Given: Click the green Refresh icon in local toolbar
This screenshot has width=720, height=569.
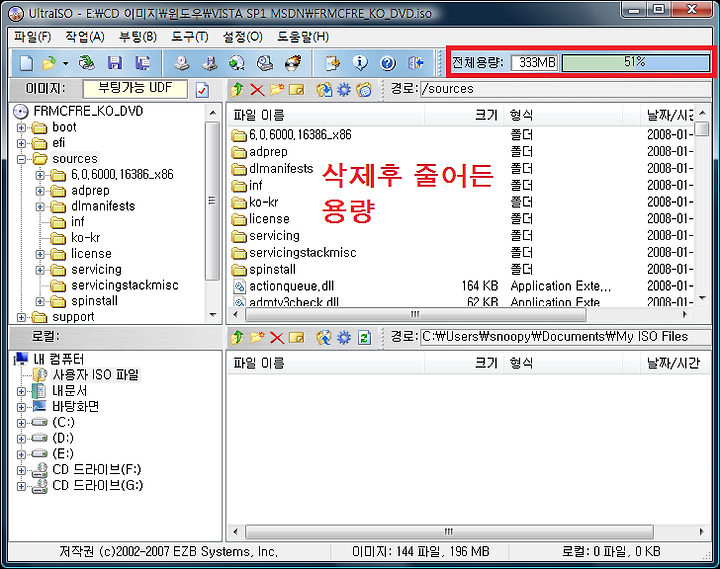Looking at the screenshot, I should click(x=364, y=338).
